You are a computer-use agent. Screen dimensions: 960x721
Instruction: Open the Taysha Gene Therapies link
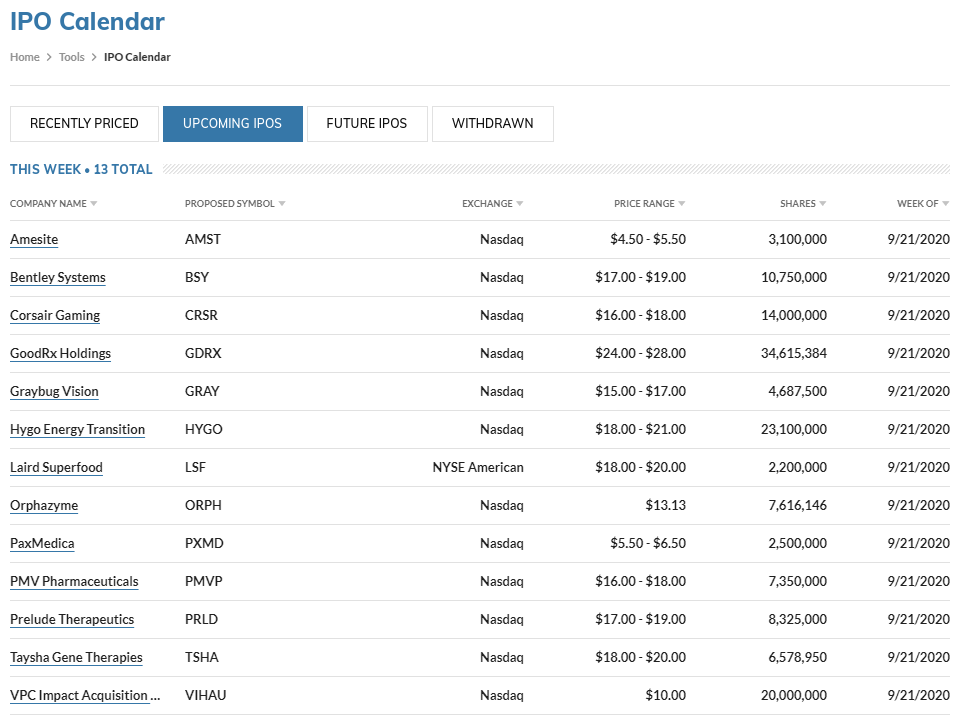point(77,657)
